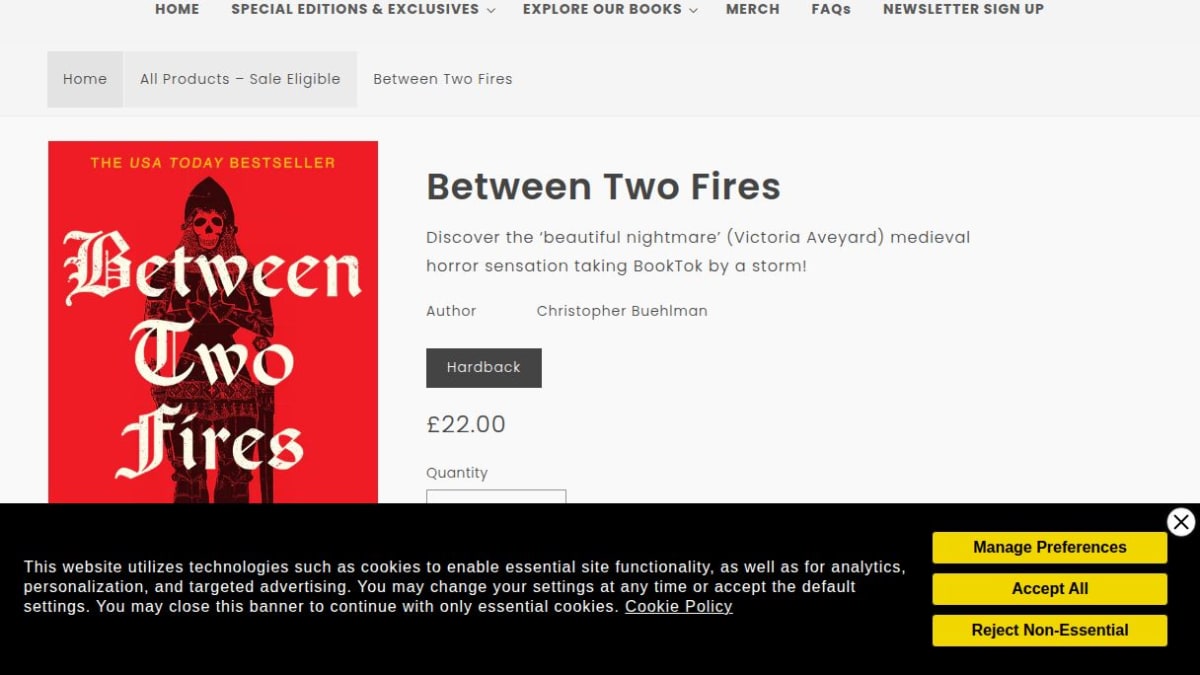
Task: Close the cookie banner with X icon
Action: 1181,522
